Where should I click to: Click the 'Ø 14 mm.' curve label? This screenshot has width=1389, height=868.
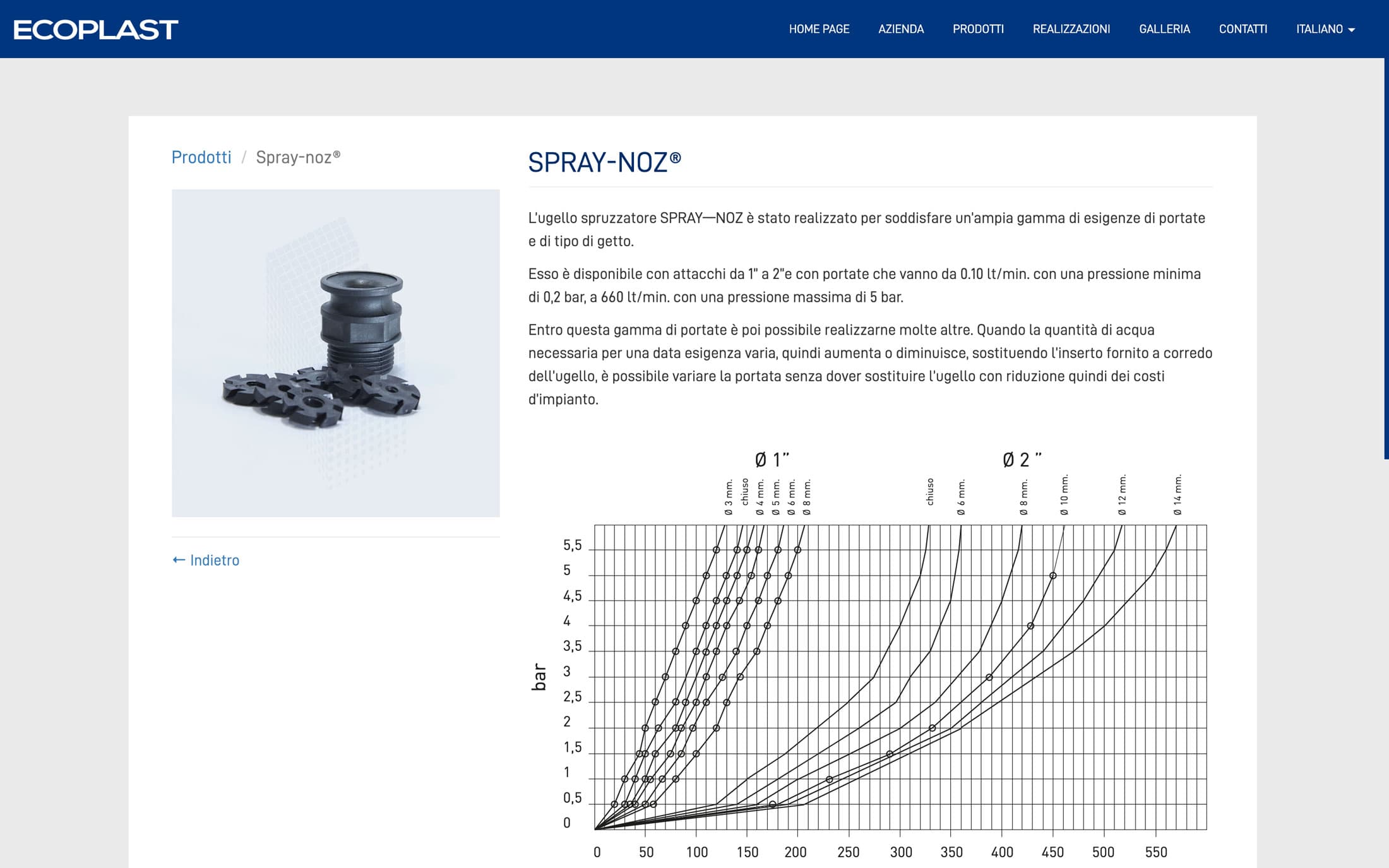(1177, 495)
